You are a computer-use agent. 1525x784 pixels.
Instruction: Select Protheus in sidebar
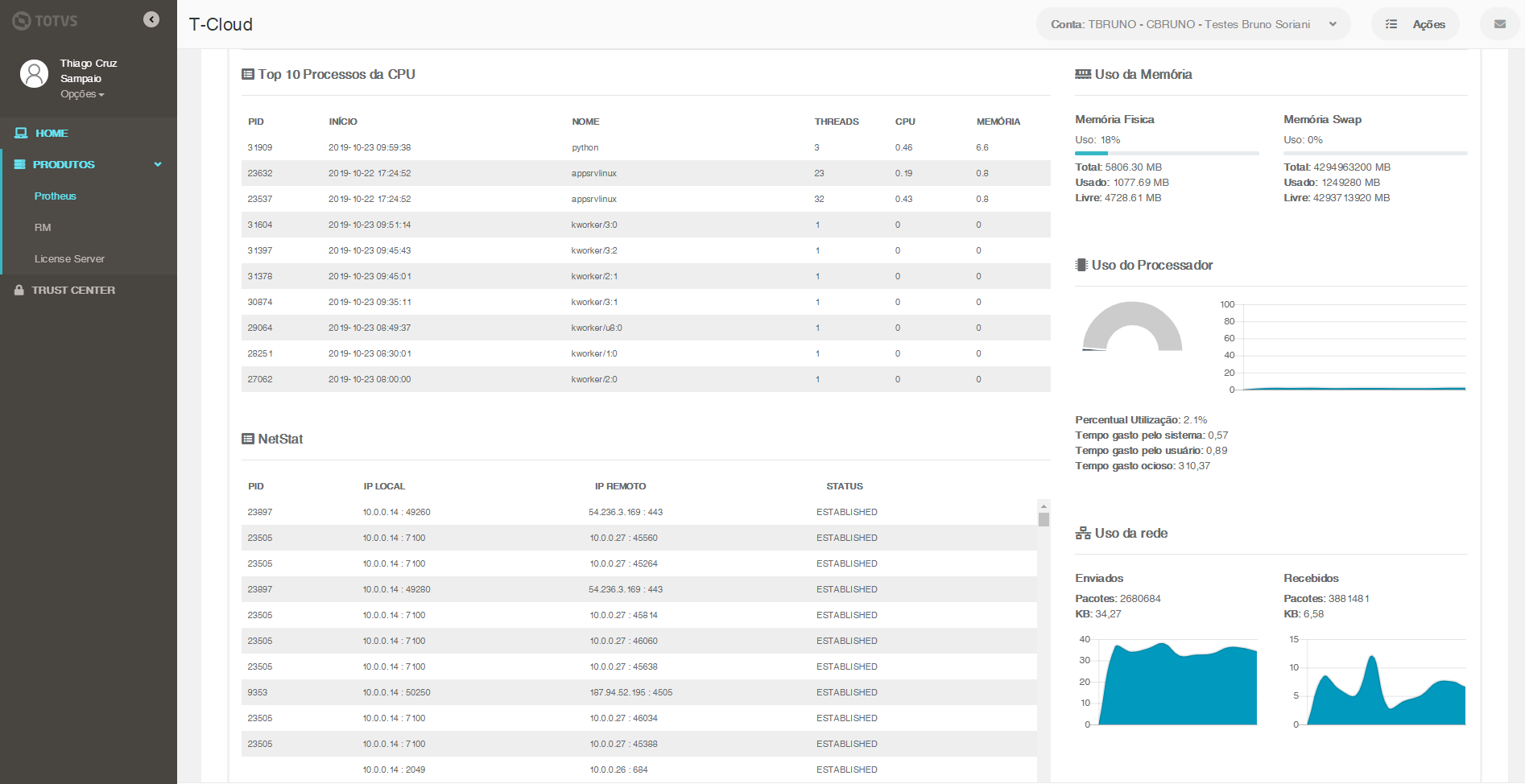56,196
